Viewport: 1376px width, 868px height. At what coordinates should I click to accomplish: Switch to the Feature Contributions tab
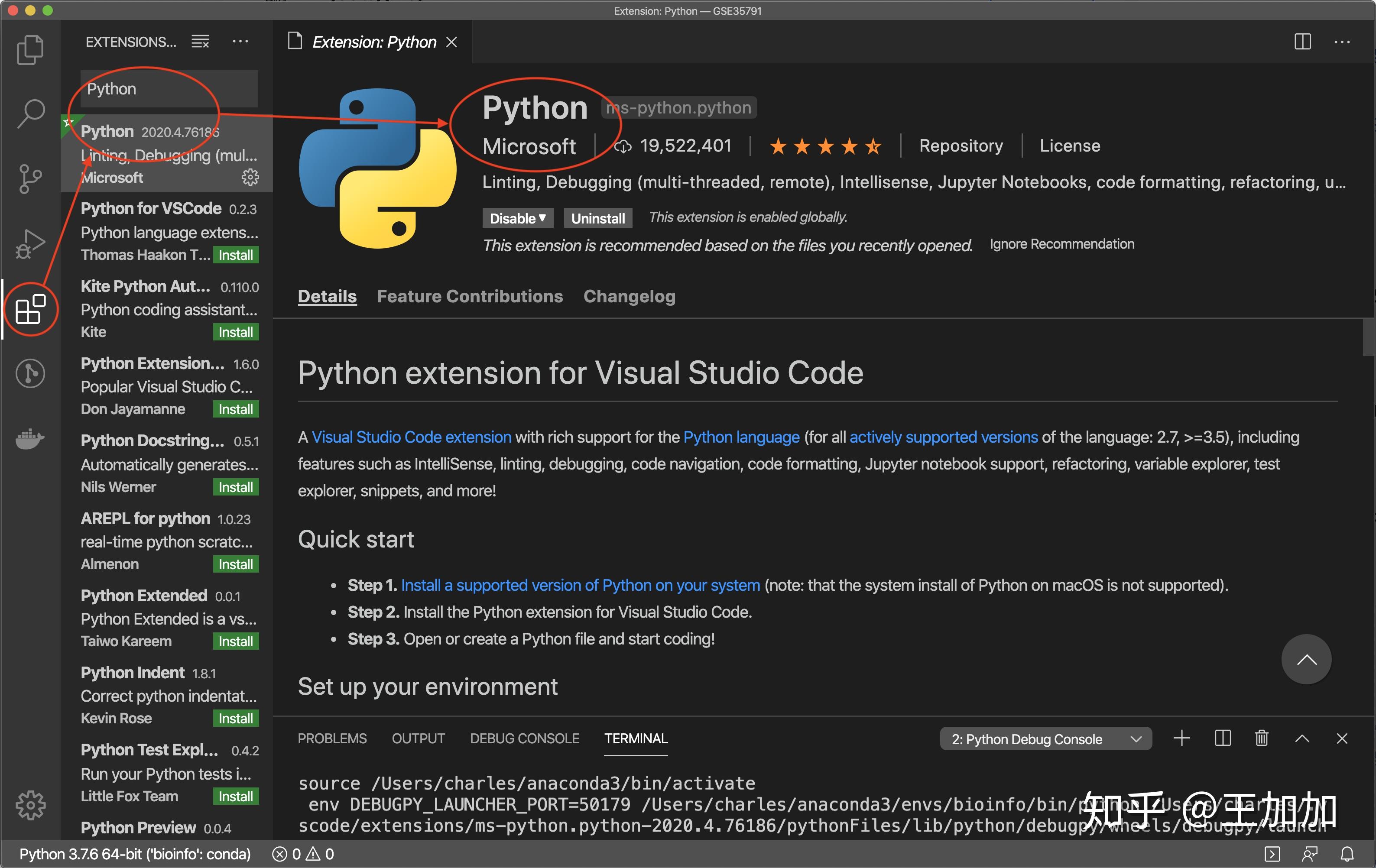(469, 296)
